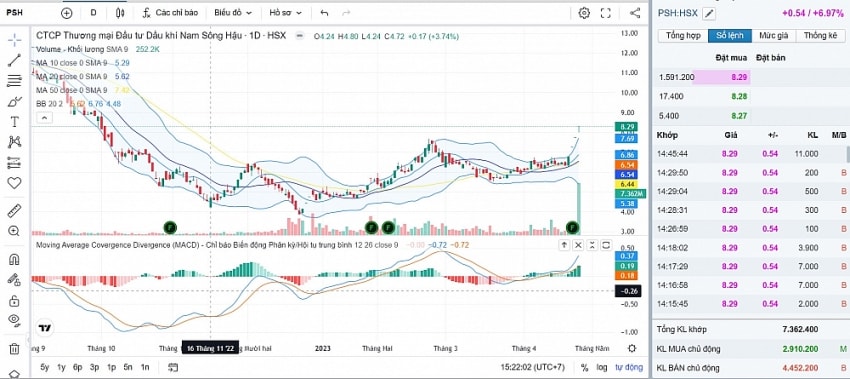The height and width of the screenshot is (379, 850).
Task: Toggle log scale on price axis
Action: pos(602,367)
